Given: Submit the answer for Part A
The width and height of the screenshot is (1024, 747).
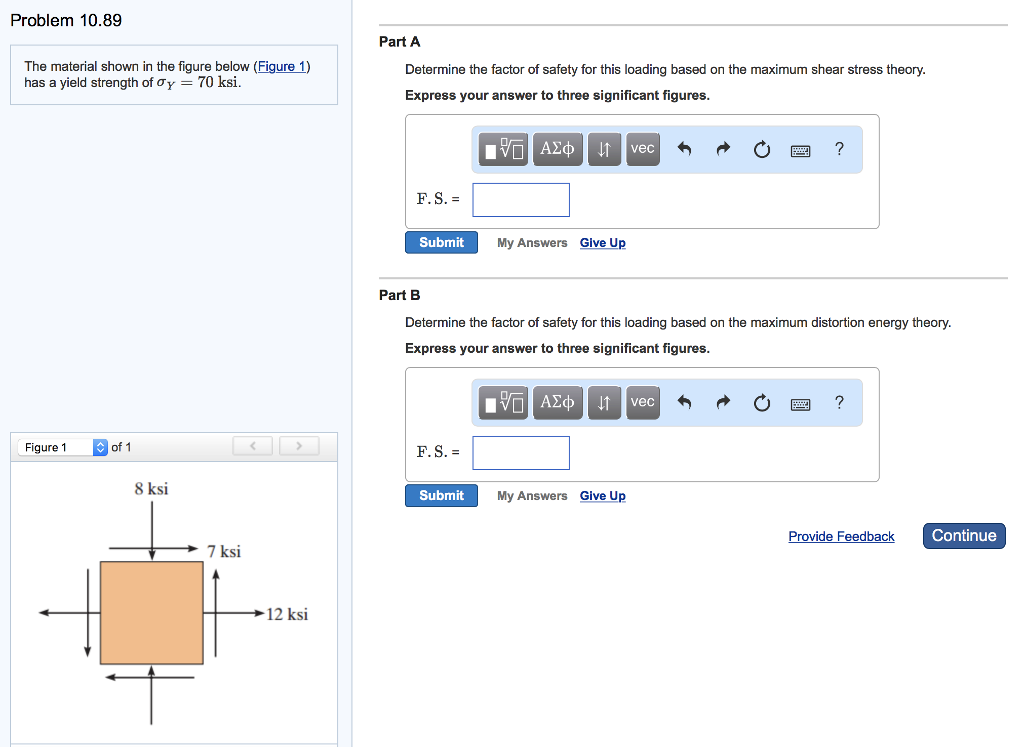Looking at the screenshot, I should 441,242.
